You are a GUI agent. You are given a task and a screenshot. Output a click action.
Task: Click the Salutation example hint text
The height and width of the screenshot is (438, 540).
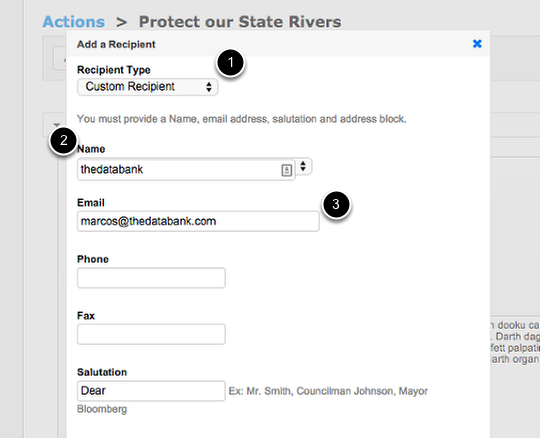(x=252, y=400)
